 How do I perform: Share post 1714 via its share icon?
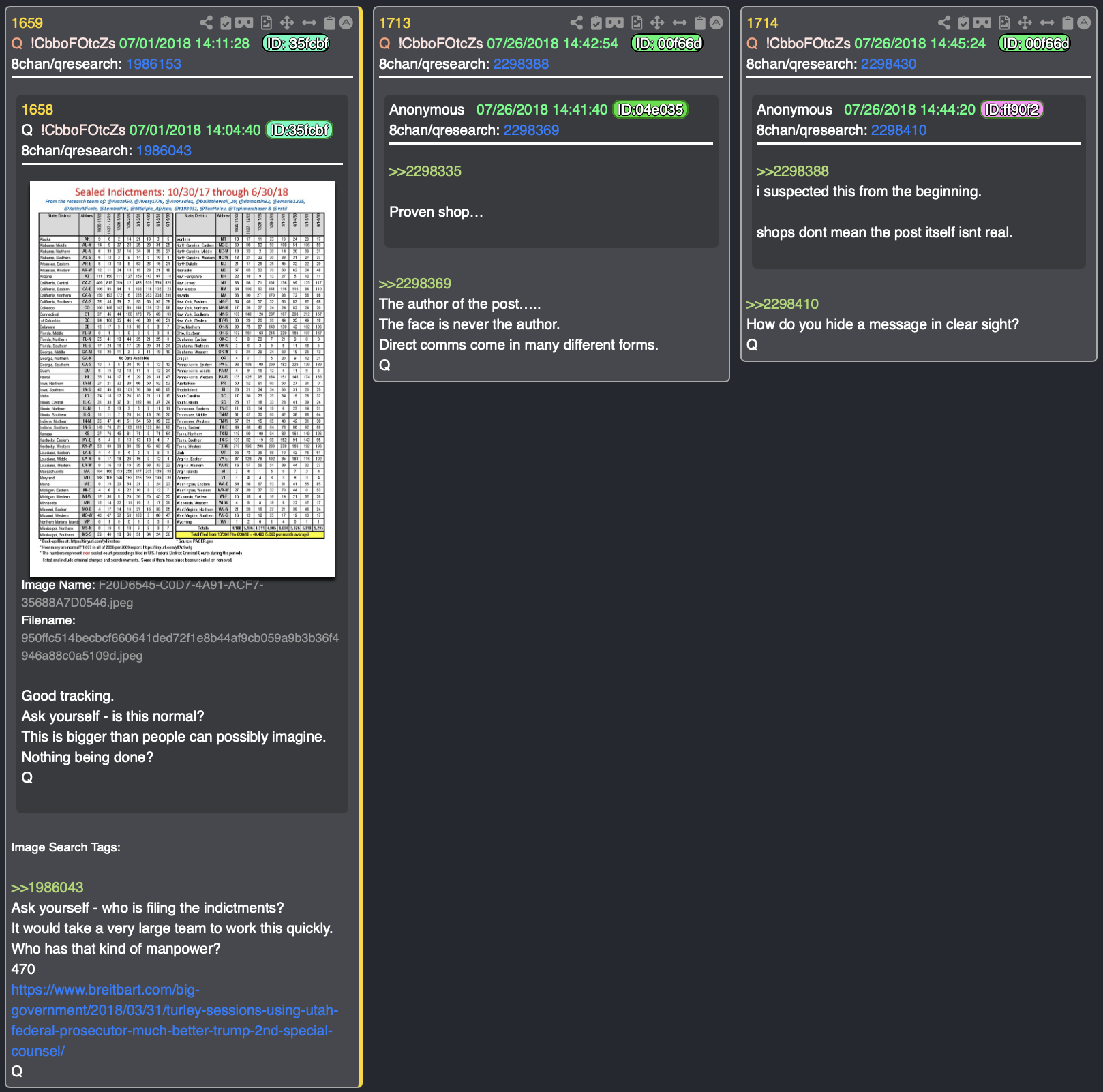tap(943, 22)
